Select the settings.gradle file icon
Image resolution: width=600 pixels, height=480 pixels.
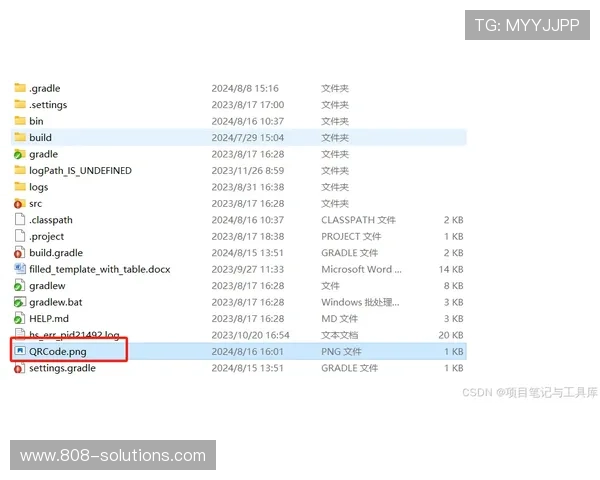20,368
